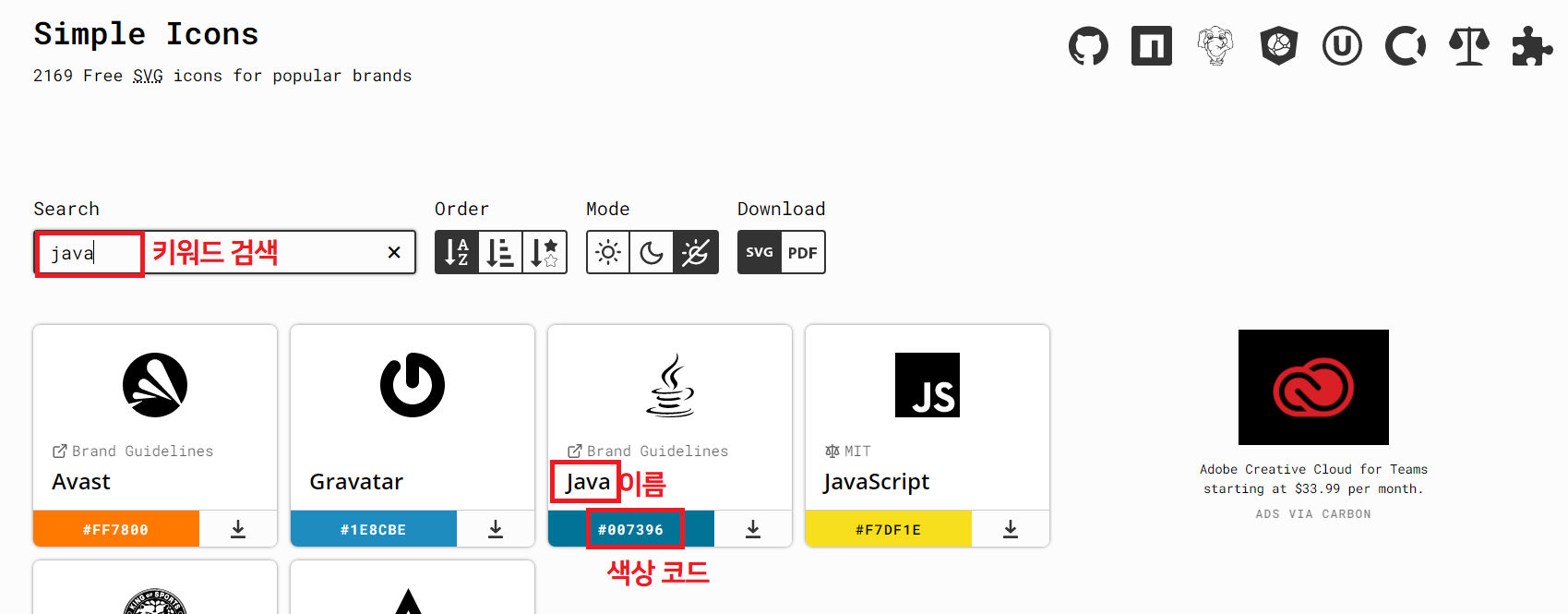The image size is (1568, 614).
Task: Open the UNPKG icon
Action: [1342, 45]
